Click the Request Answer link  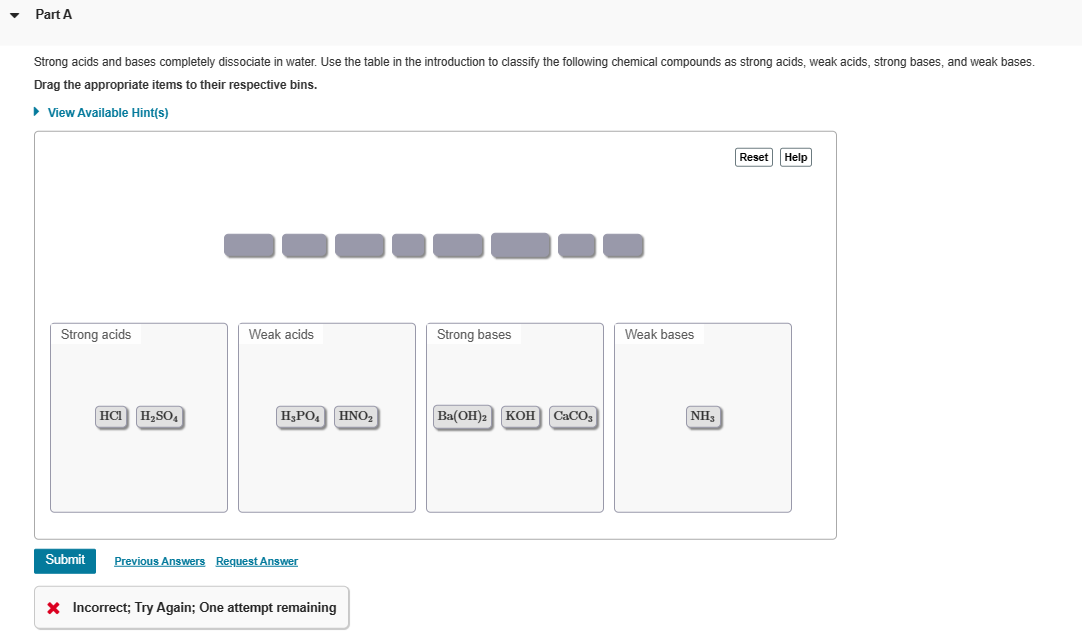256,561
